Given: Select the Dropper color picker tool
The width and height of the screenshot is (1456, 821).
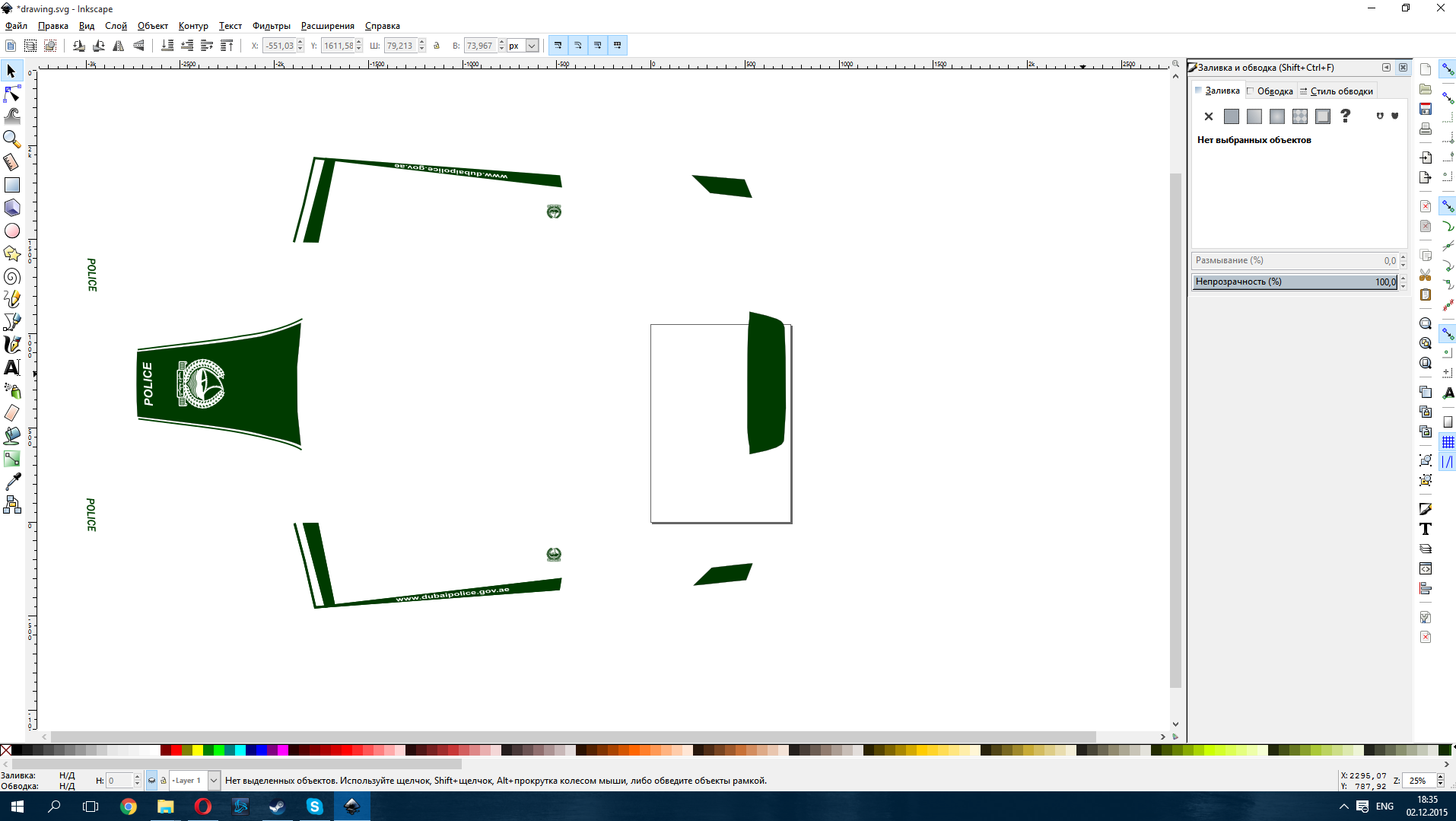Looking at the screenshot, I should pyautogui.click(x=11, y=482).
